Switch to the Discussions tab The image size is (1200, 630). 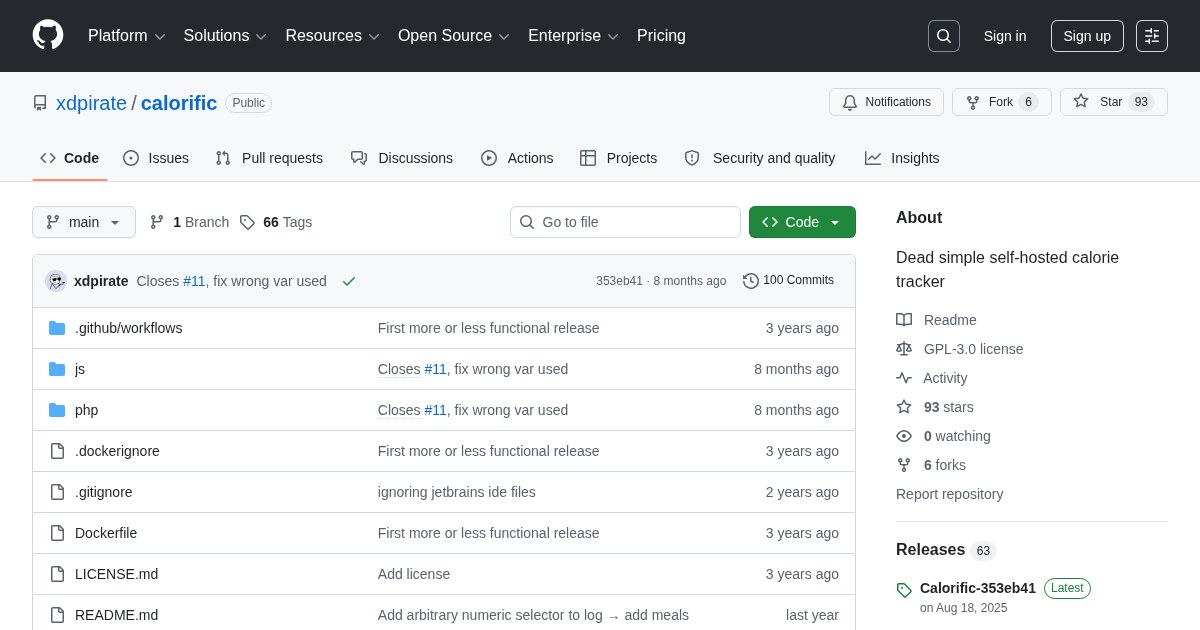tap(402, 158)
